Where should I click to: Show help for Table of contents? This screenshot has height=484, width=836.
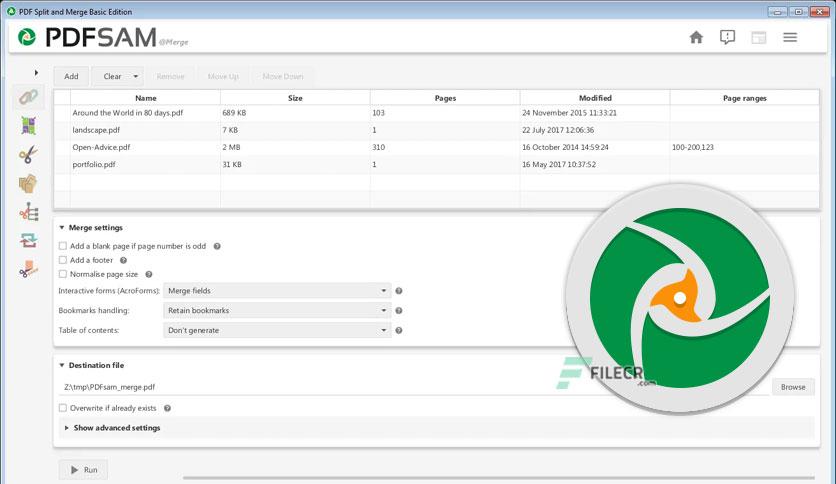click(x=398, y=330)
